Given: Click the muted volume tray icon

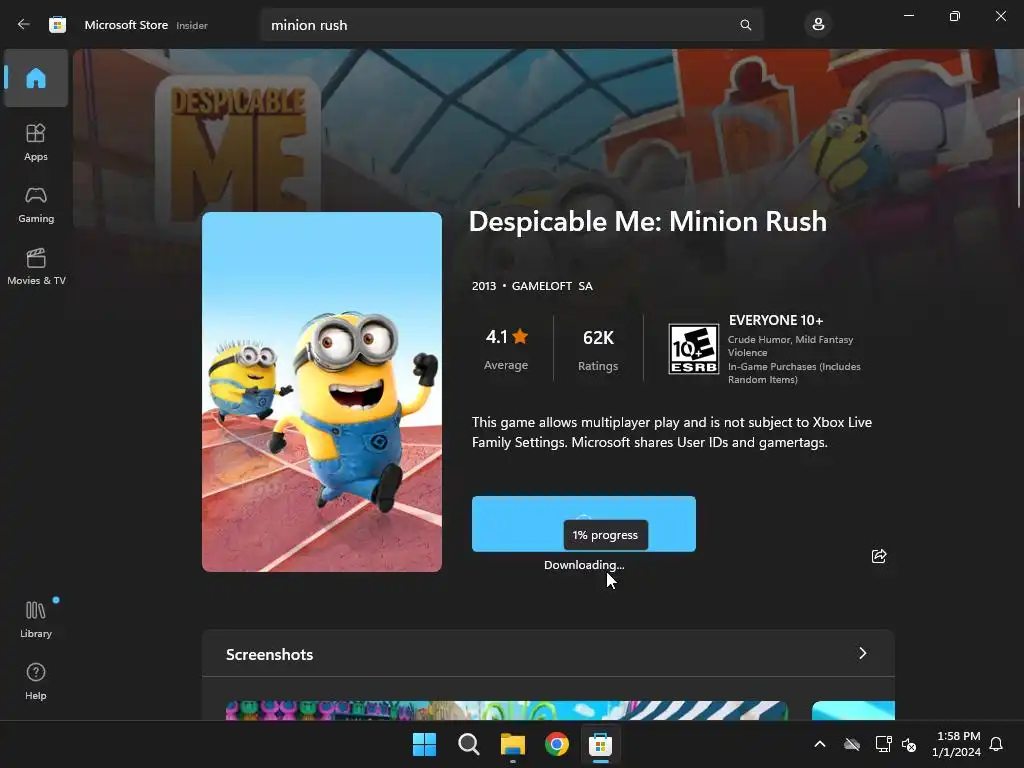Looking at the screenshot, I should [909, 744].
